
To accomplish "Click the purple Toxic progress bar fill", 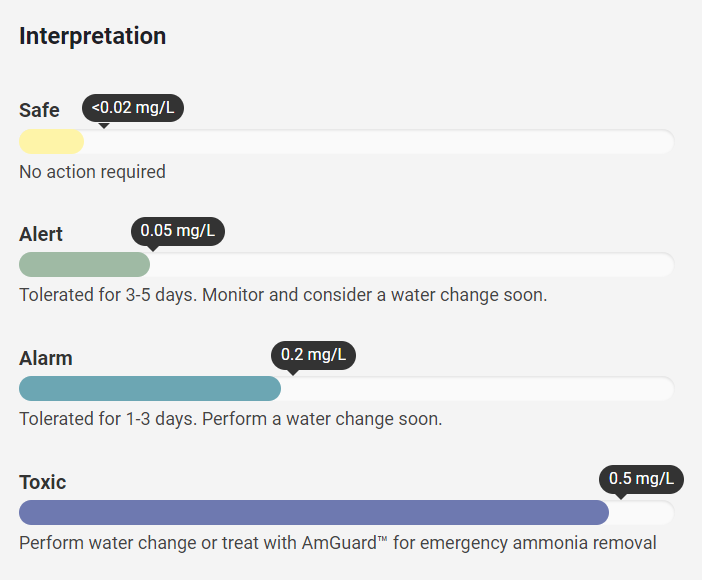I will pyautogui.click(x=313, y=513).
